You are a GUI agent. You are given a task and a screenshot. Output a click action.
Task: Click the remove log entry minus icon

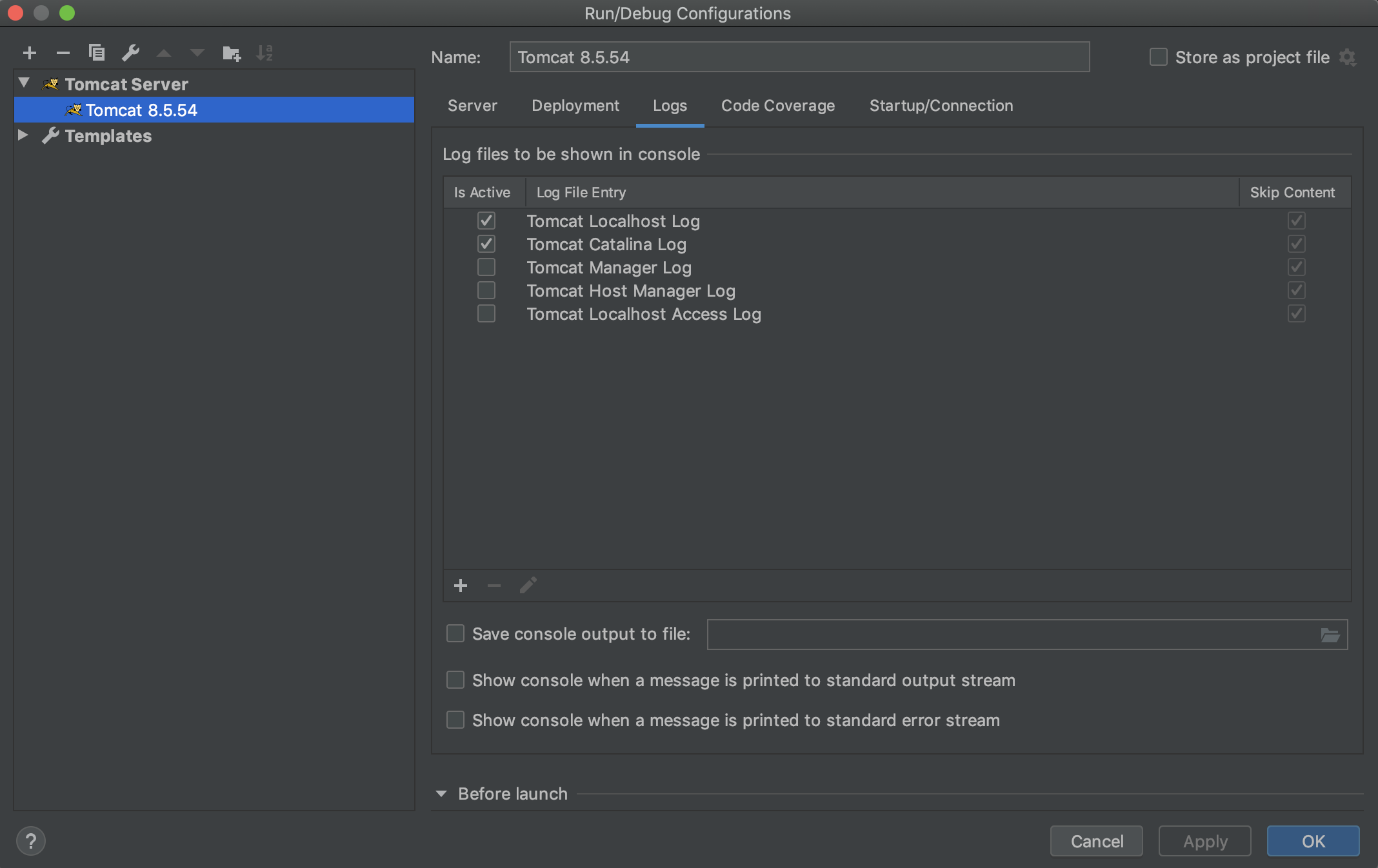coord(494,586)
